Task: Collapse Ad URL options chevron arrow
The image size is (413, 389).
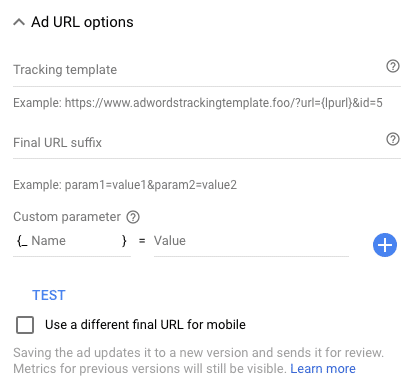Action: point(19,22)
